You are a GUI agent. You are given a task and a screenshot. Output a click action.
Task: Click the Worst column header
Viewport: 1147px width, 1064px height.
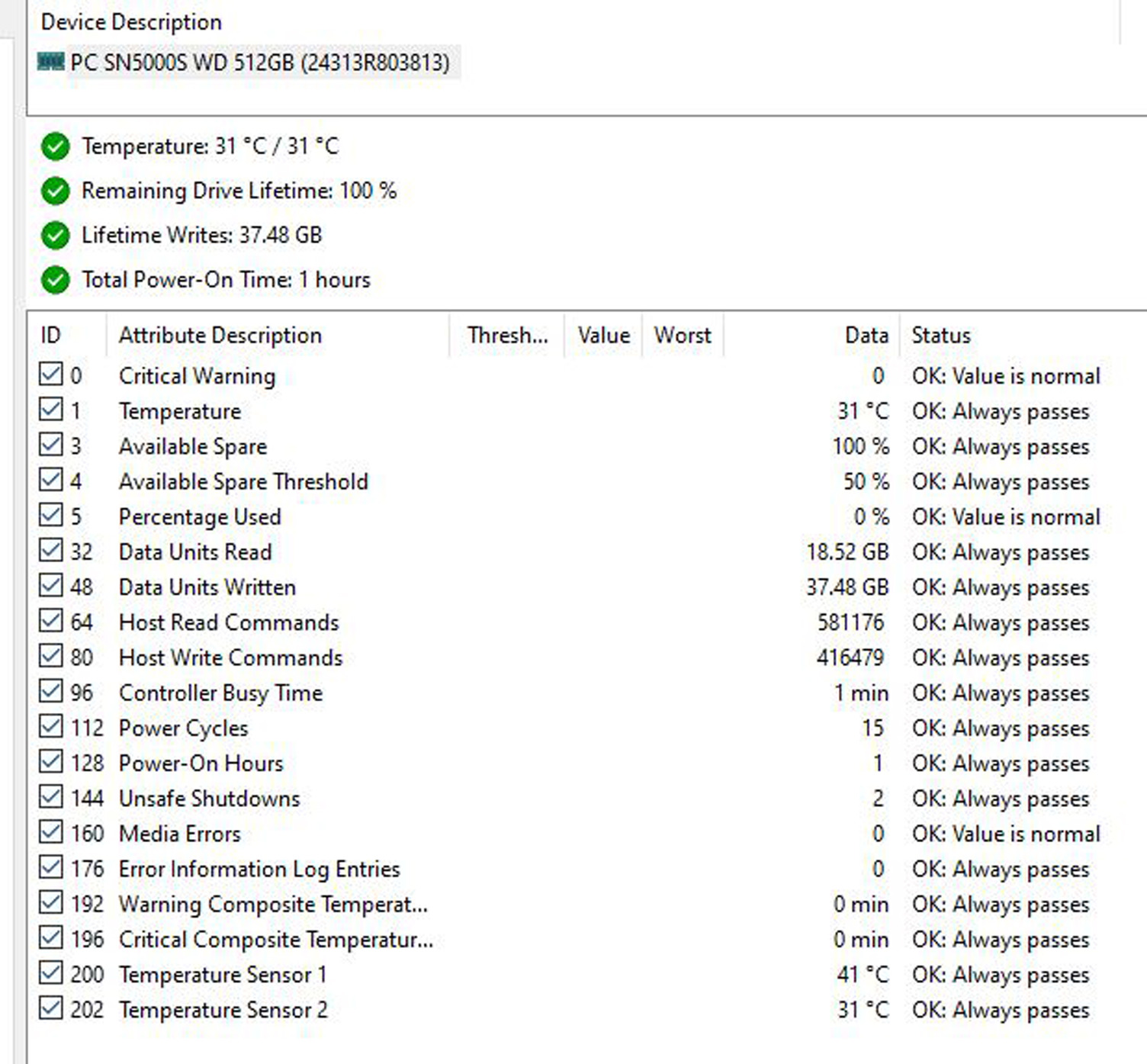point(683,336)
